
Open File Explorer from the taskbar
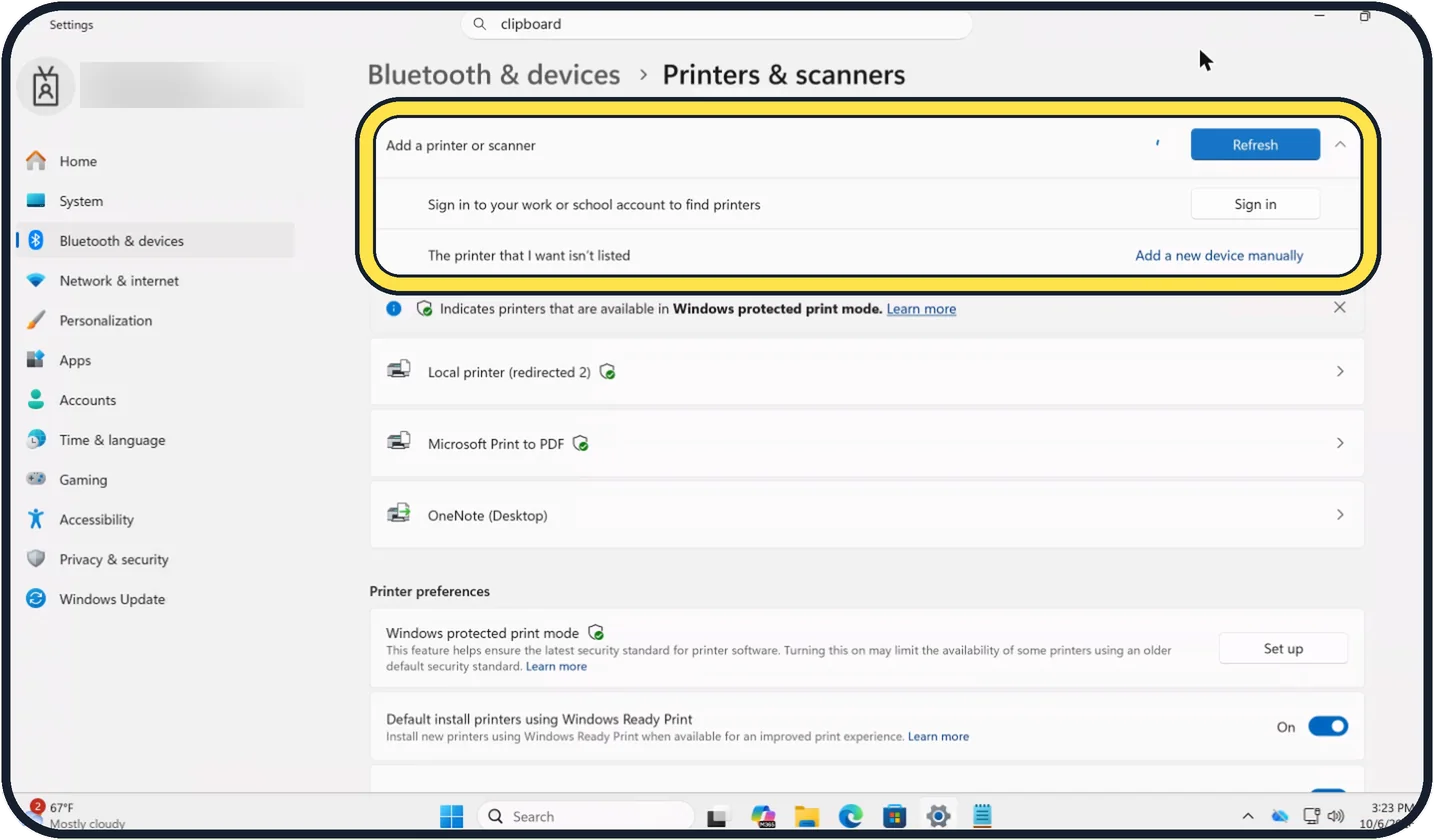pyautogui.click(x=807, y=816)
